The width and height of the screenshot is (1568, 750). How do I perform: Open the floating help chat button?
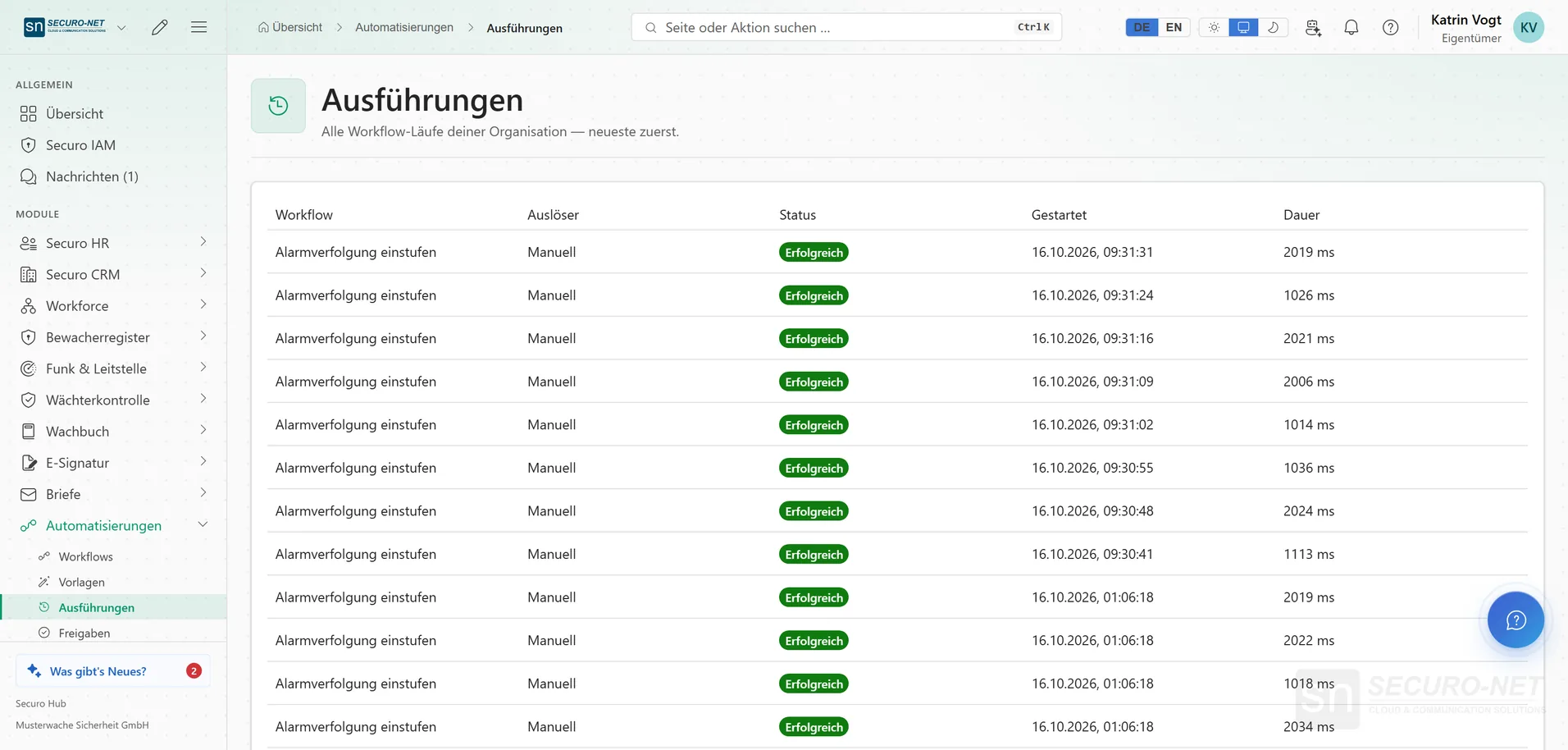click(x=1516, y=620)
